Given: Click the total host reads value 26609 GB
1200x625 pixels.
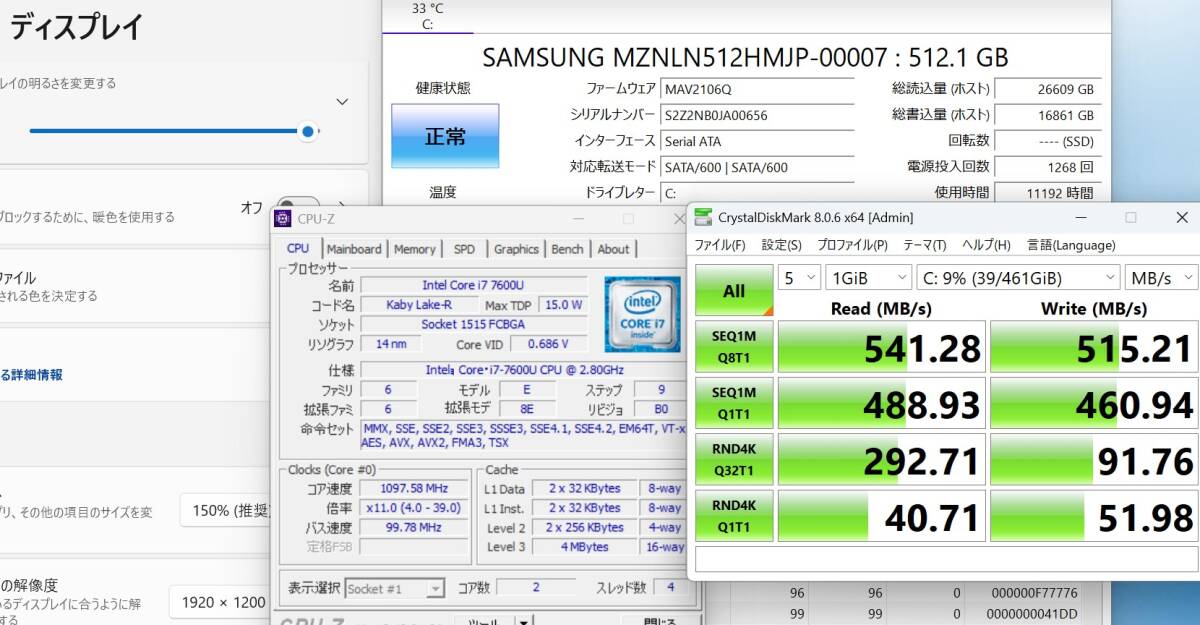Looking at the screenshot, I should click(1047, 89).
